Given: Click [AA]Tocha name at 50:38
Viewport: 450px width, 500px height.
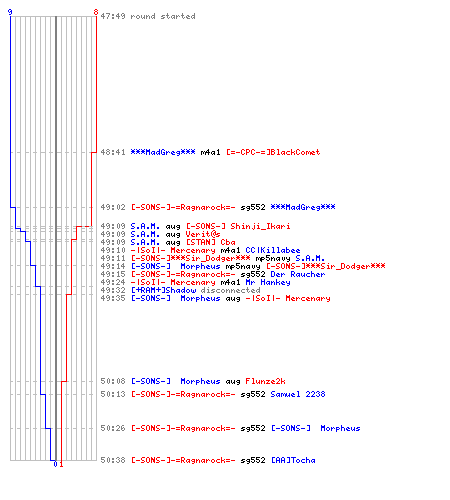Looking at the screenshot, I should tap(293, 460).
